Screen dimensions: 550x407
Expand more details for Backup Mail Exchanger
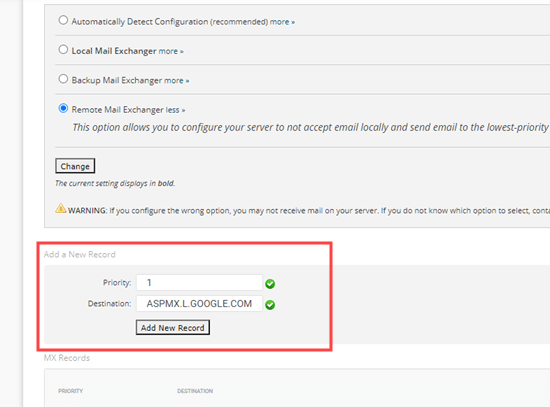pos(177,81)
